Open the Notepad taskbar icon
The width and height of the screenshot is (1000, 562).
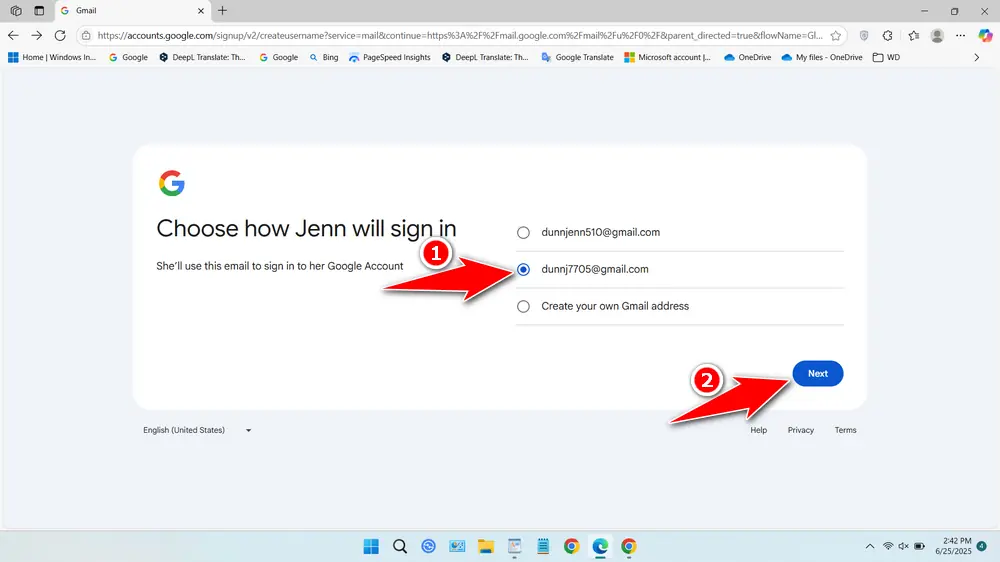tap(543, 547)
